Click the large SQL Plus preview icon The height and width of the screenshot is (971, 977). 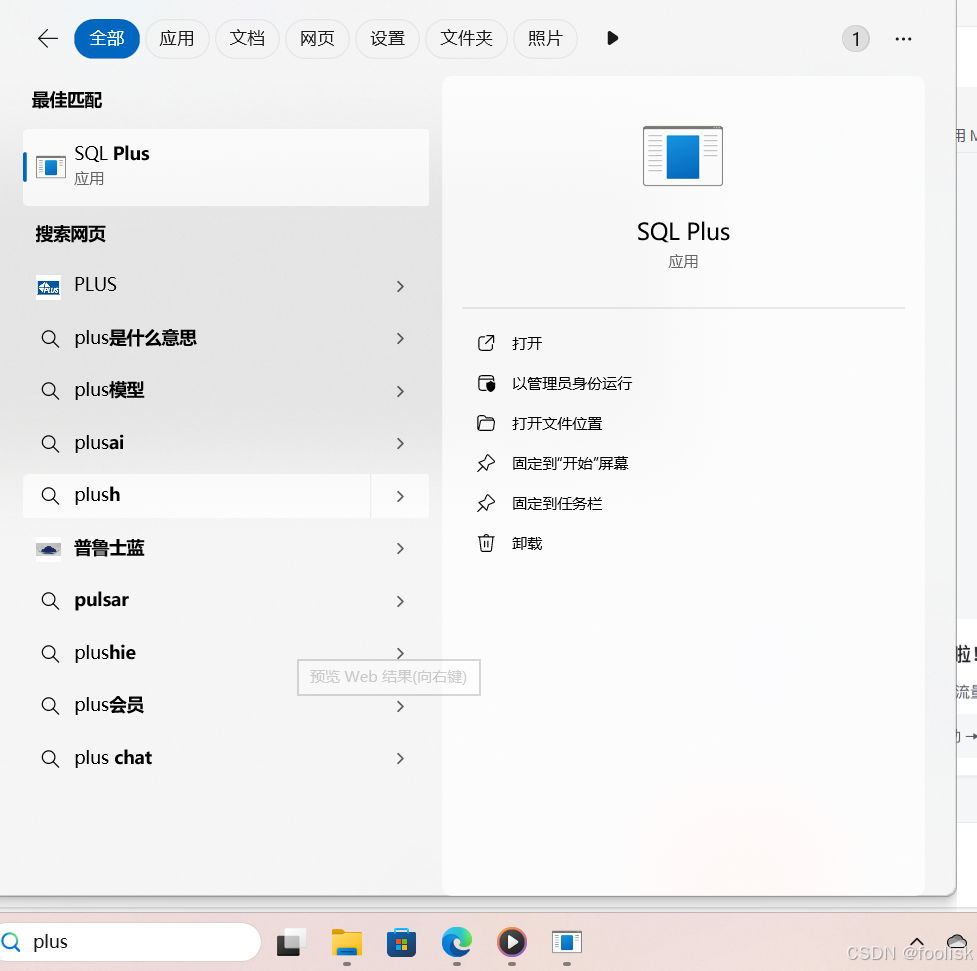tap(683, 156)
